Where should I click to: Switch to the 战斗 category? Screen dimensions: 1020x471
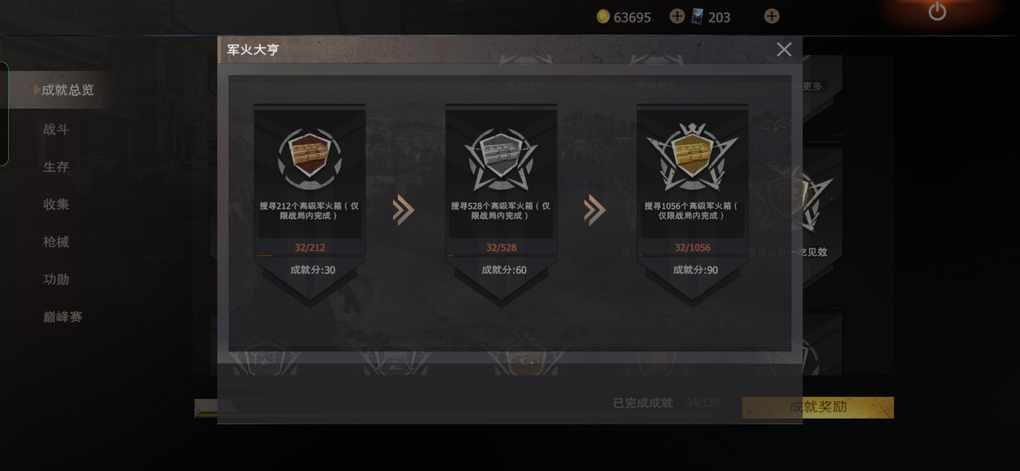pyautogui.click(x=56, y=129)
